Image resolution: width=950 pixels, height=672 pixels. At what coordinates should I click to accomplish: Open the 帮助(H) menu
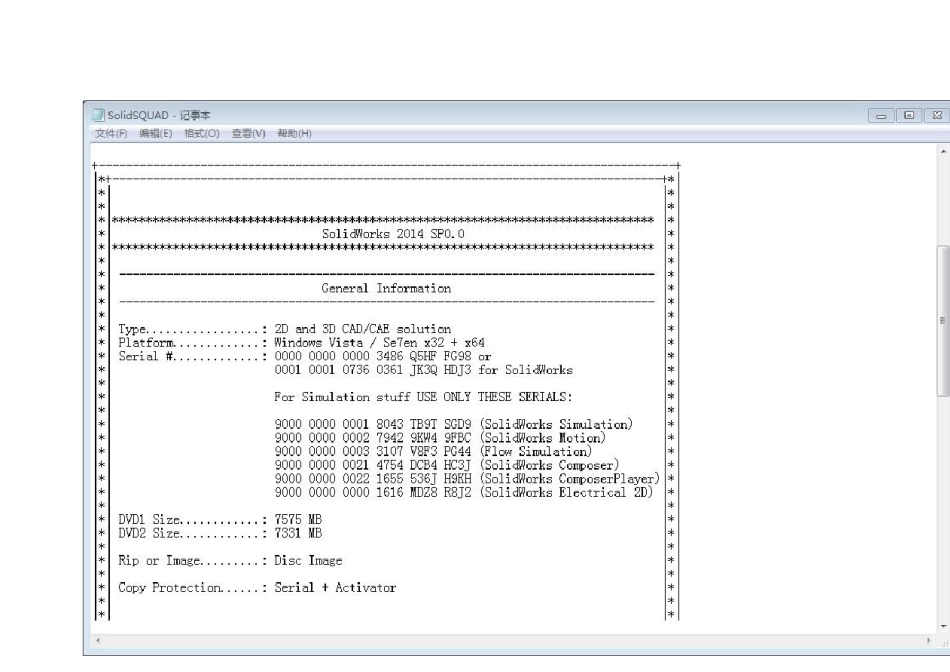pyautogui.click(x=294, y=133)
